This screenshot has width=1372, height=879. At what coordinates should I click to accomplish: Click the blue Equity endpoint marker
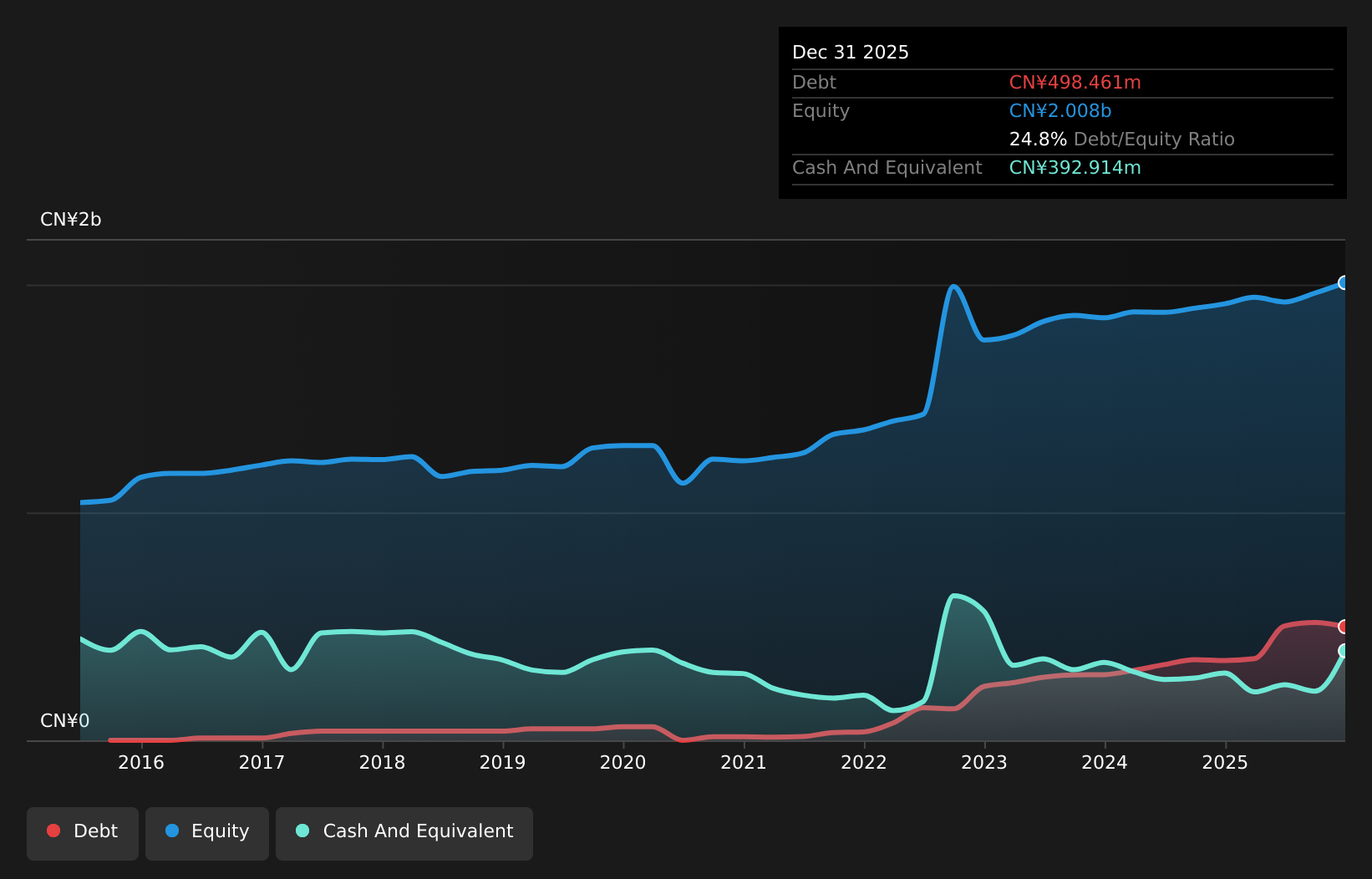[x=1344, y=283]
